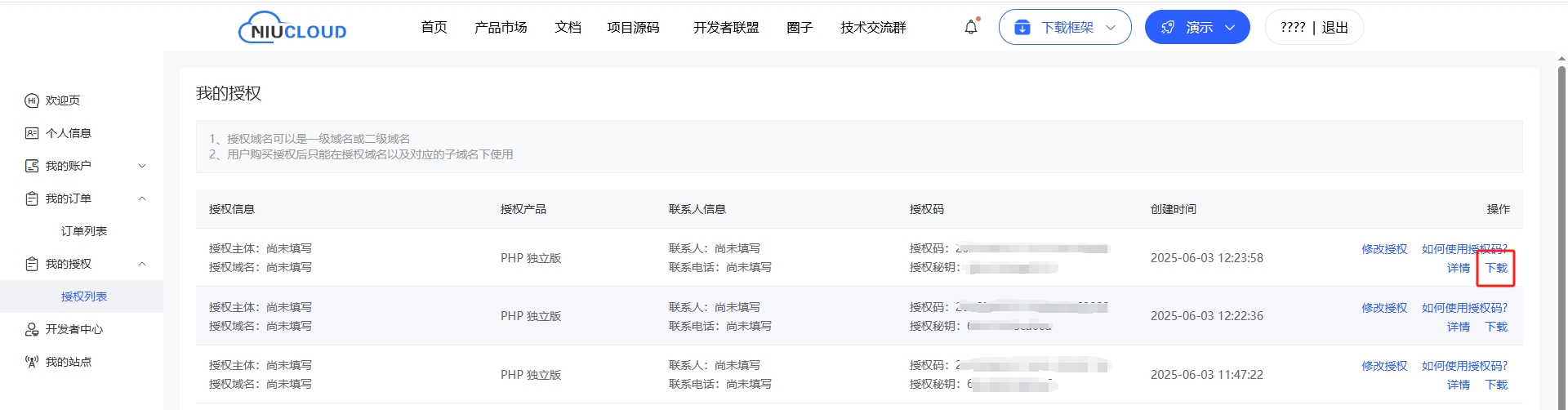Click the 开发者中心 user icon
The height and width of the screenshot is (410, 1568).
click(x=32, y=329)
